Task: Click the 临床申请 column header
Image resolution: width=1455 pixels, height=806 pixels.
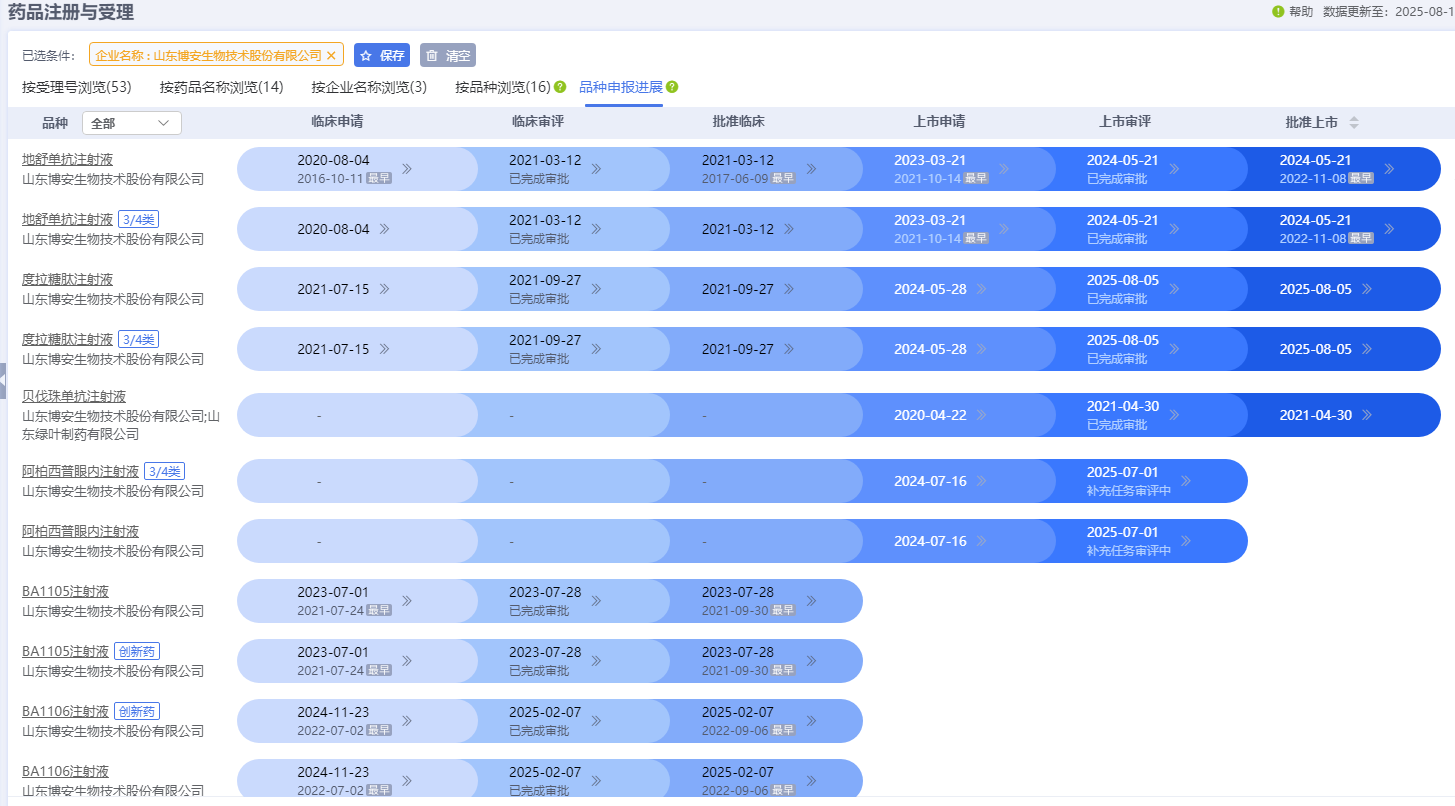Action: [337, 122]
